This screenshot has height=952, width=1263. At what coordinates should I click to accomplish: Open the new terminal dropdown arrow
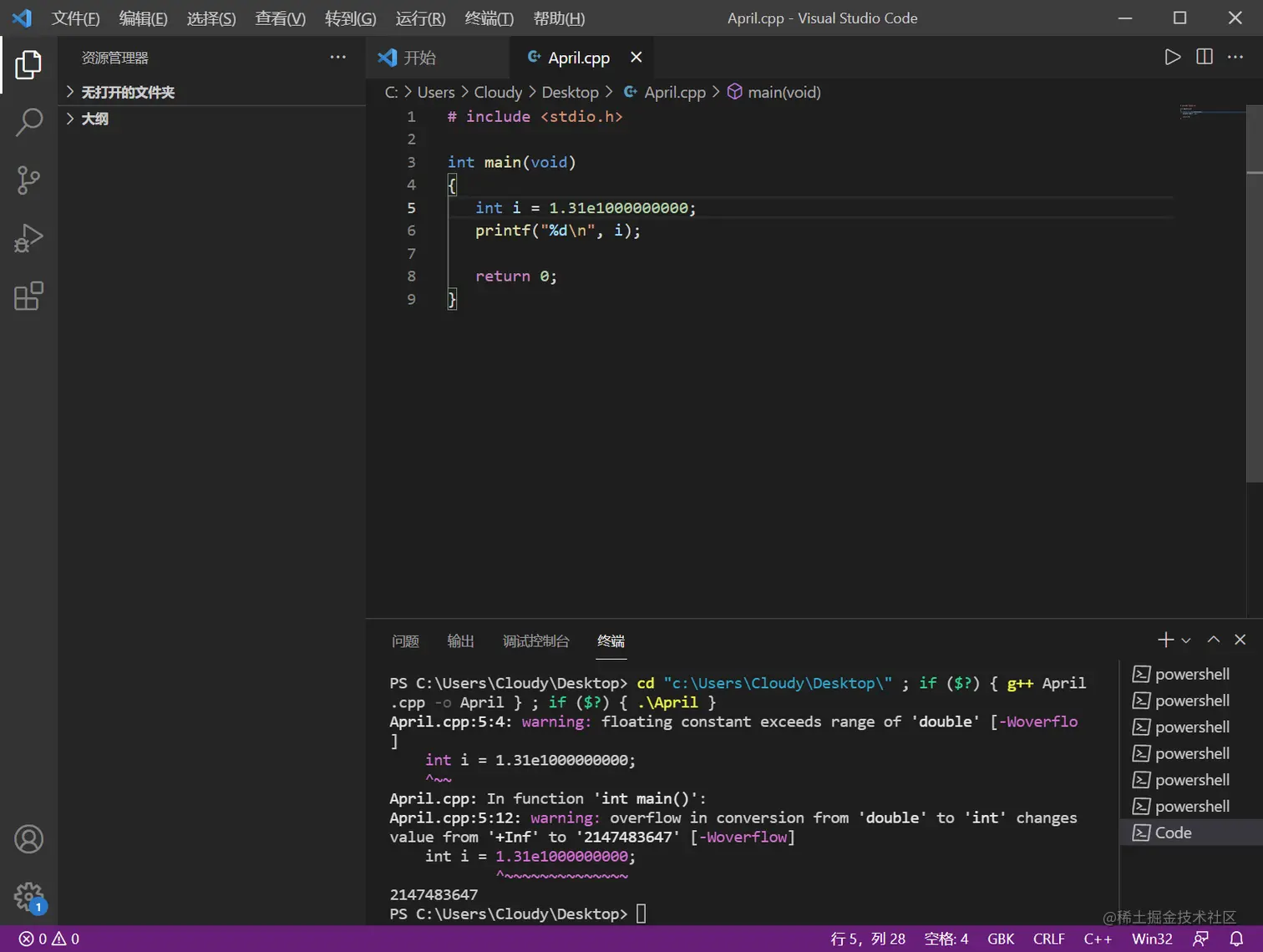1186,641
